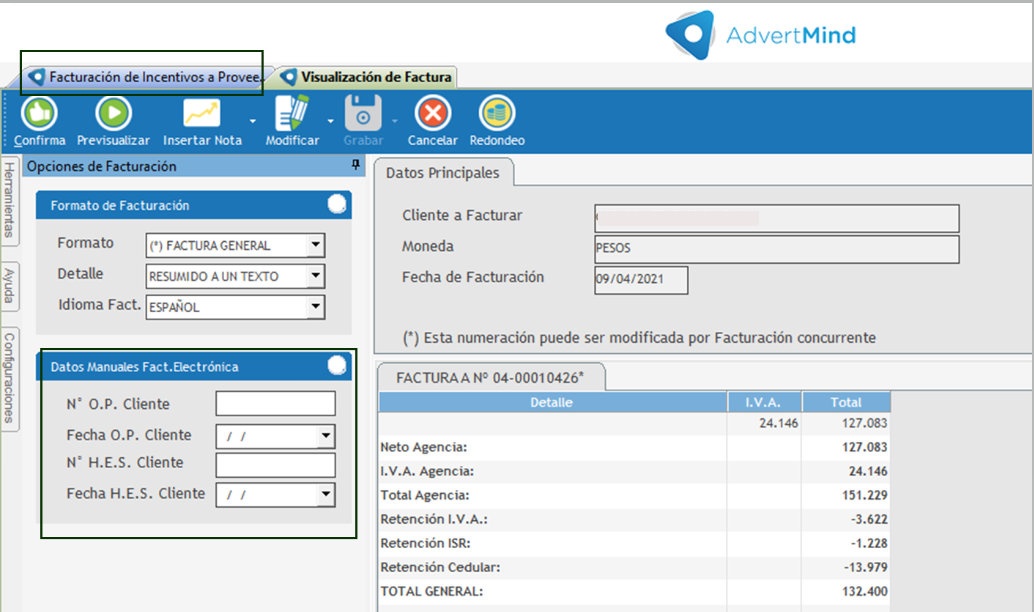
Task: Switch to Facturación de Incentivos tab
Action: (x=146, y=76)
